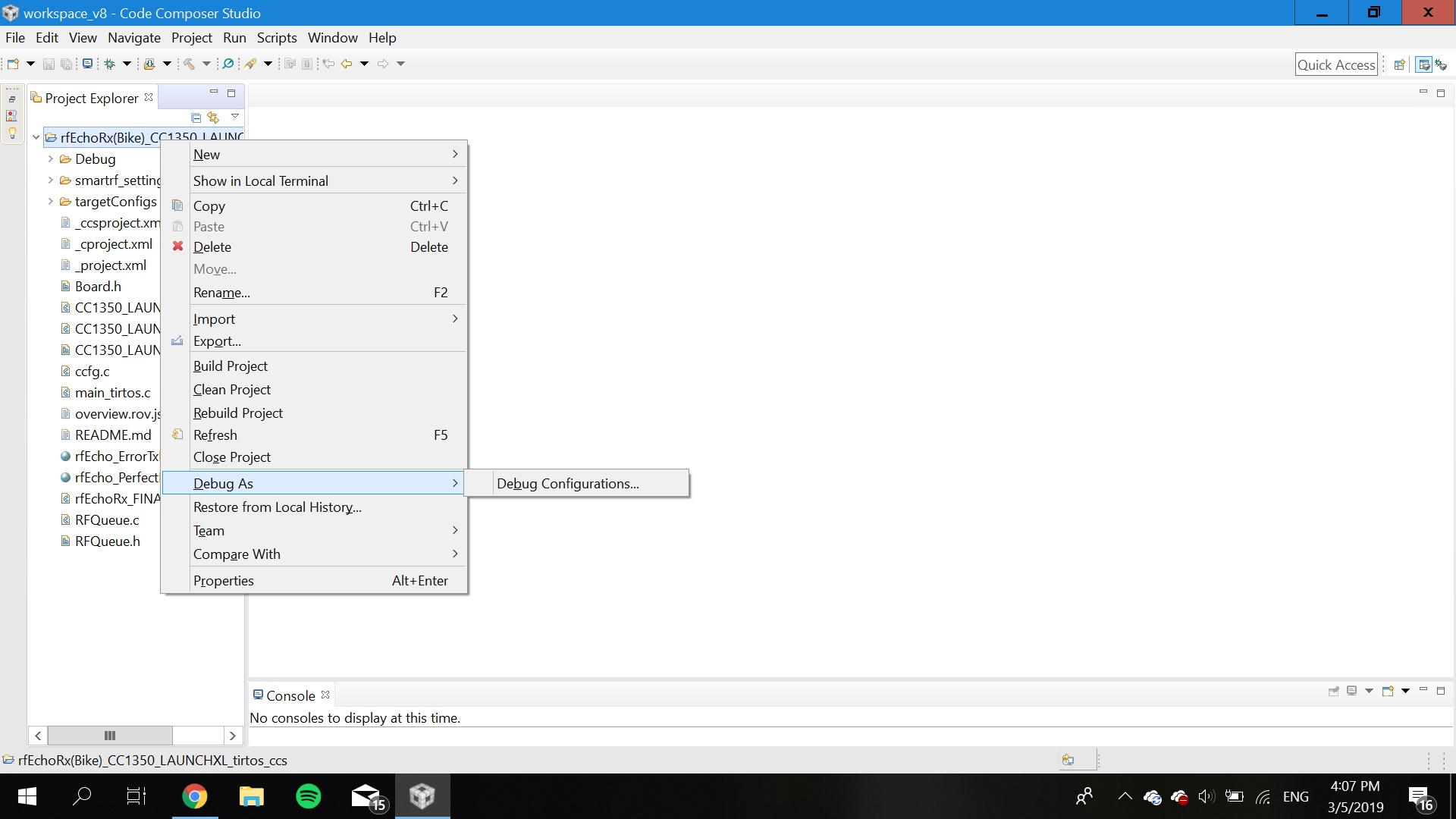Click the yellow Back arrow navigation icon
Viewport: 1456px width, 819px height.
click(347, 64)
